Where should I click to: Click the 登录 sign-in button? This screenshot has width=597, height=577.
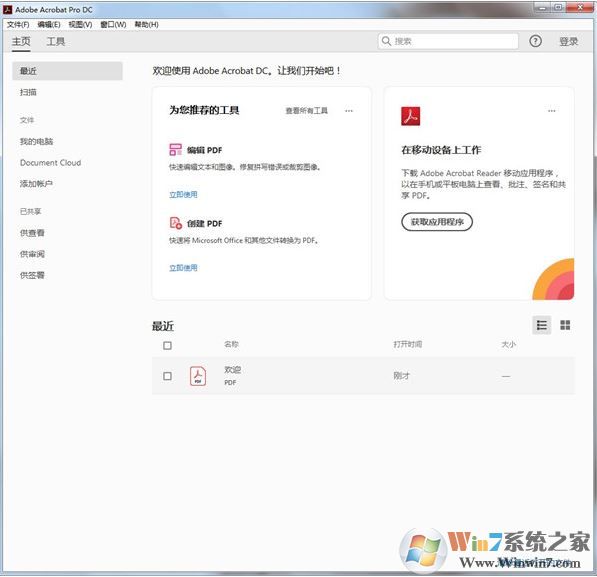click(x=568, y=42)
